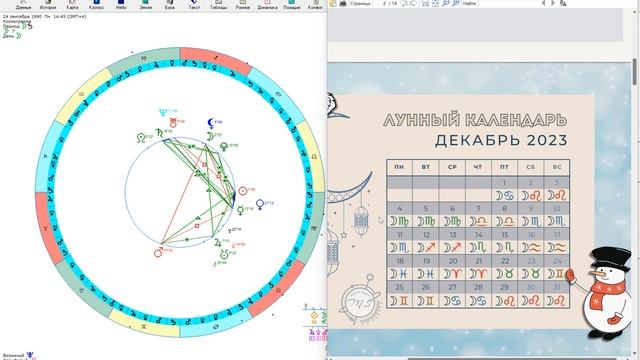Viewport: 640px width, 360px height.
Task: Open the Разное toolbar item
Action: pyautogui.click(x=243, y=5)
